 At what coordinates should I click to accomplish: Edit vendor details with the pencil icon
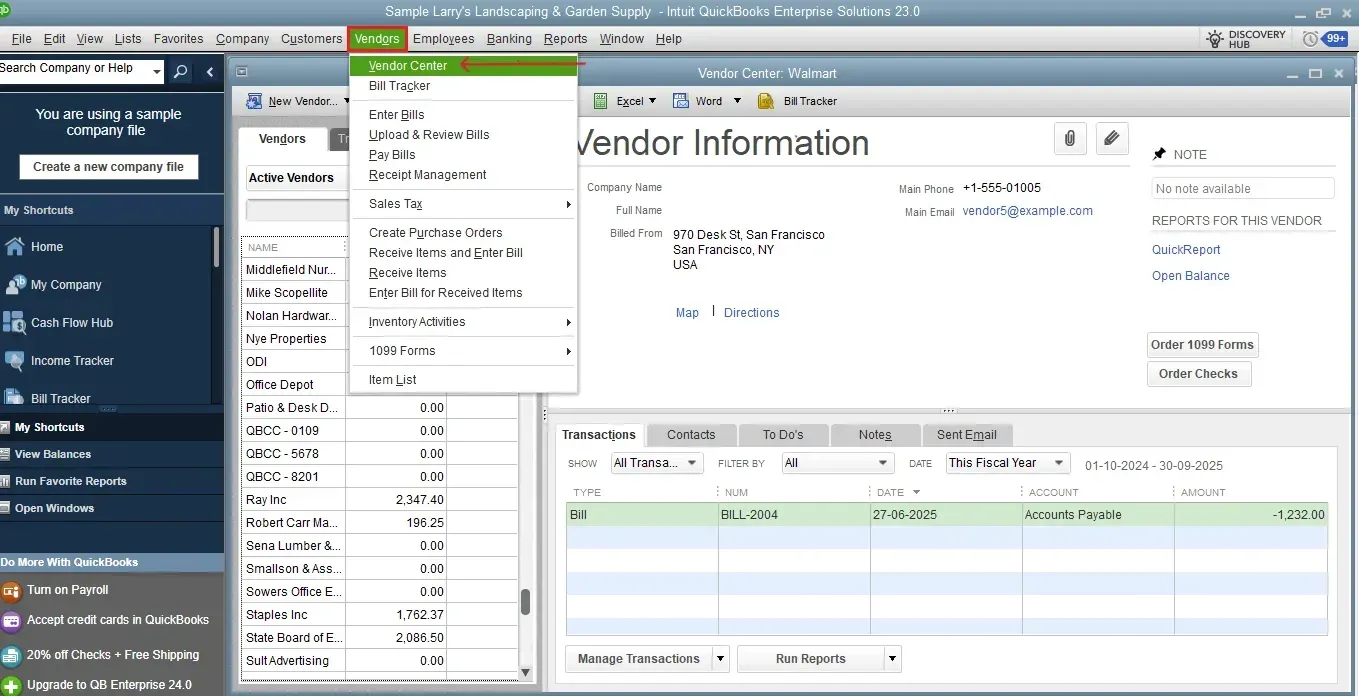(x=1112, y=138)
